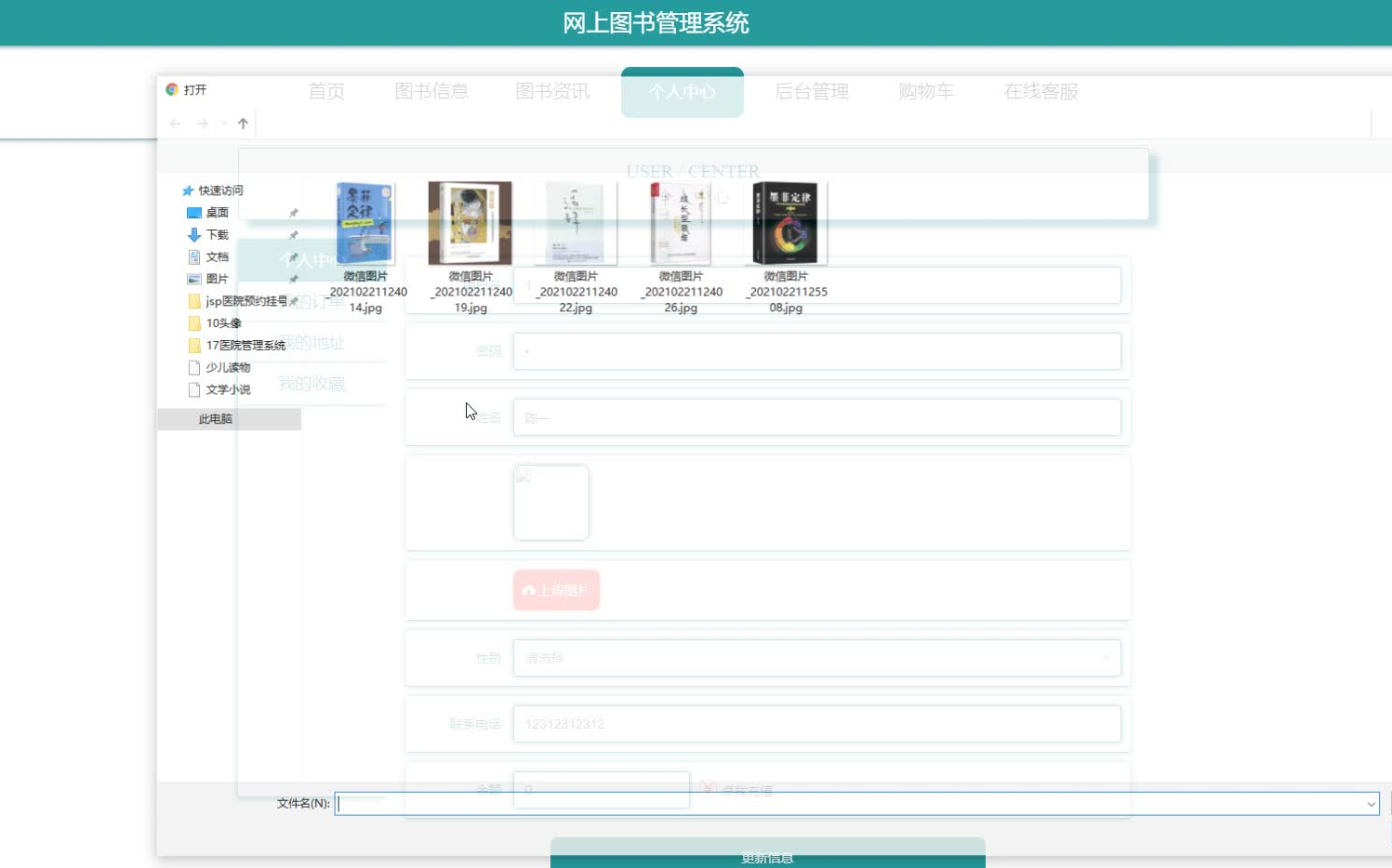This screenshot has width=1392, height=868.
Task: Click the 密码 password input field
Action: pyautogui.click(x=817, y=351)
